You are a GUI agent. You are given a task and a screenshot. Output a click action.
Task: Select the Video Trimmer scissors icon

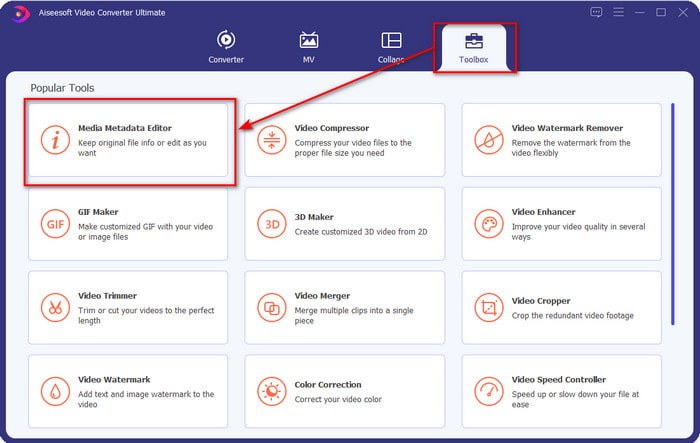click(x=55, y=307)
